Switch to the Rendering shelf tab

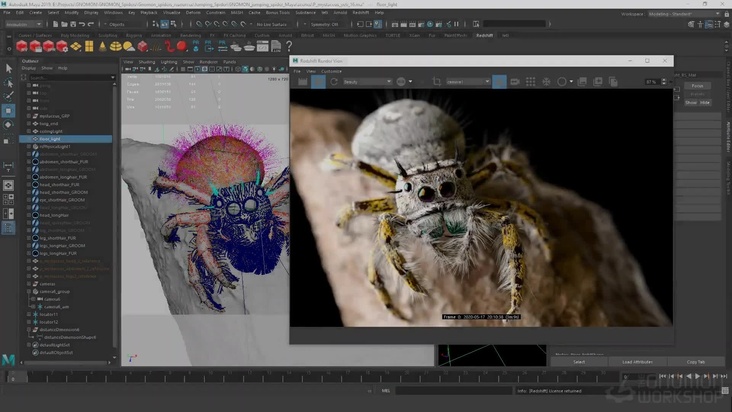tap(190, 35)
